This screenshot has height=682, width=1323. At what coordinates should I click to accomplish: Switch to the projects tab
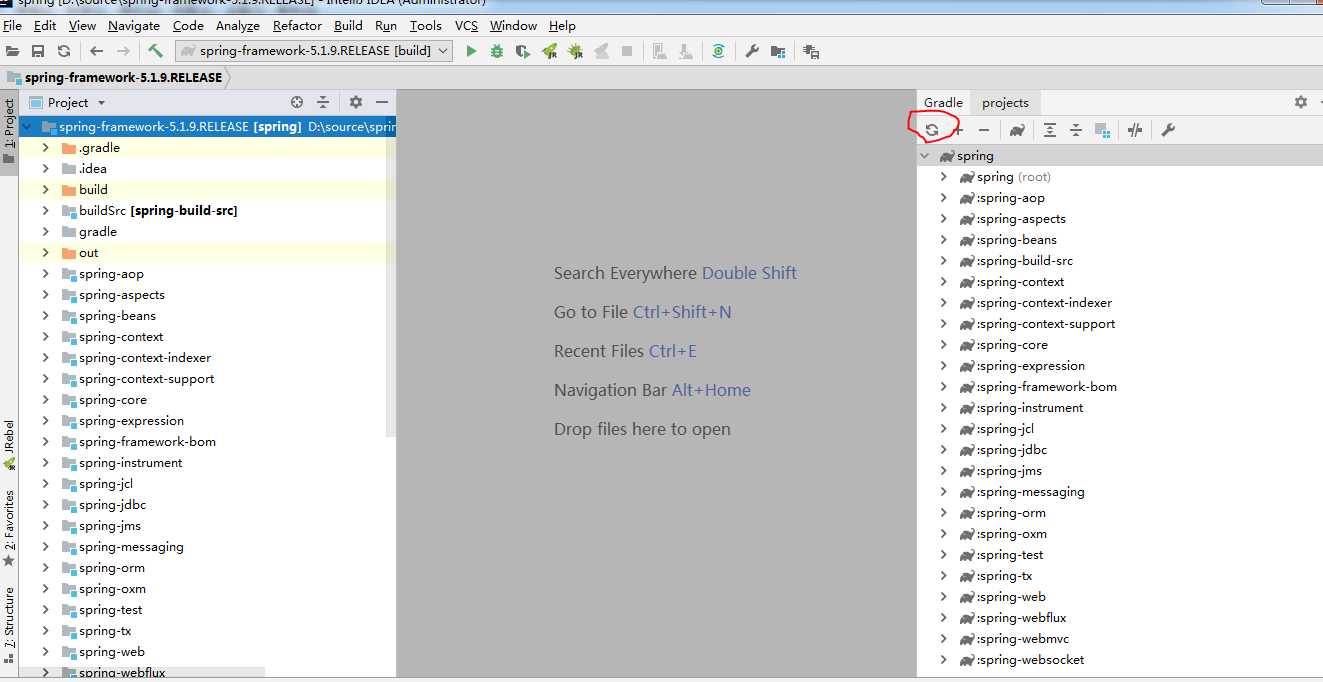point(1005,102)
